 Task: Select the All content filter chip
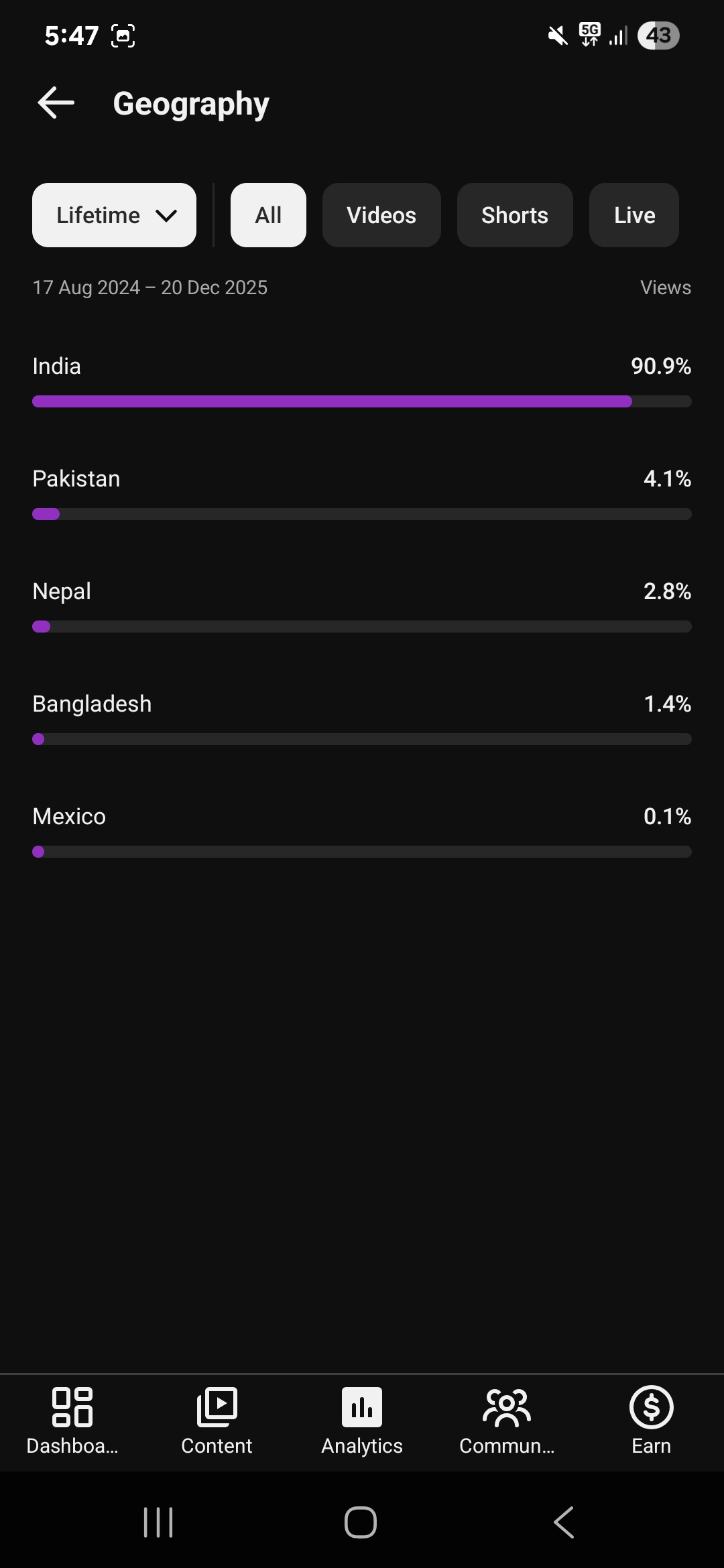click(268, 215)
